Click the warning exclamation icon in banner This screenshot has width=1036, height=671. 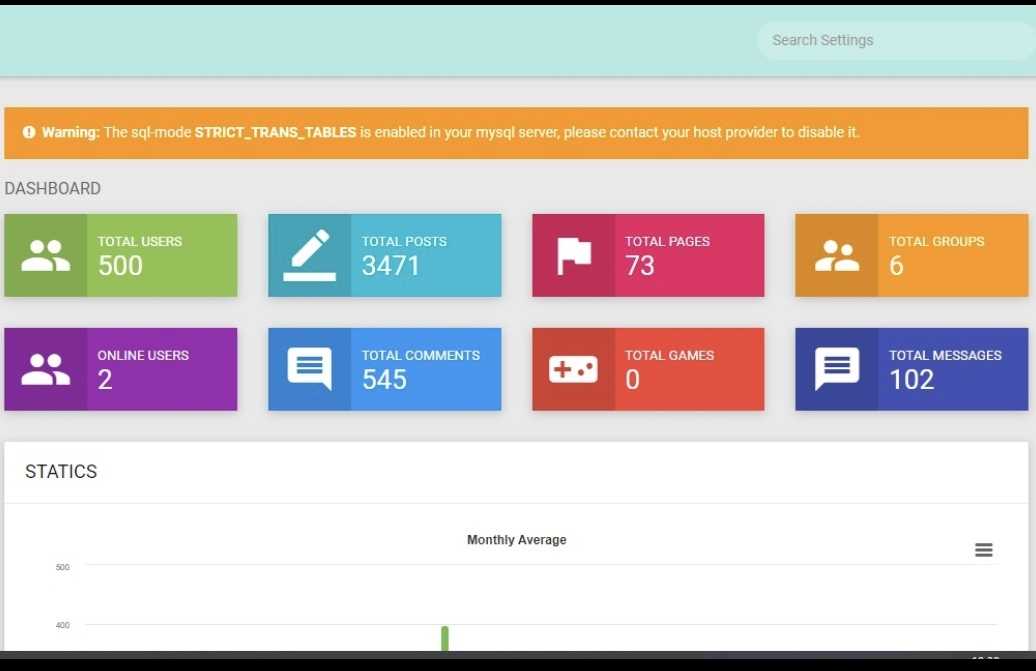[29, 132]
